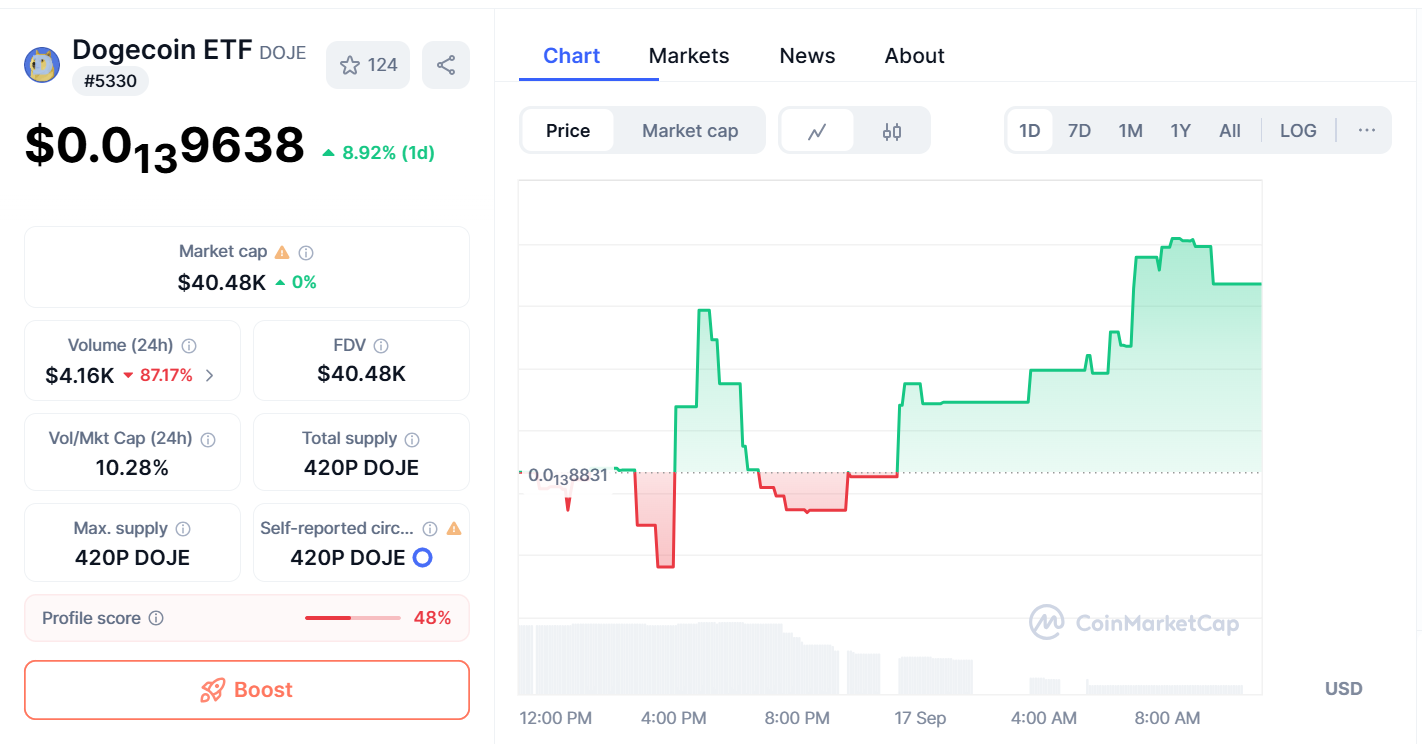The height and width of the screenshot is (744, 1422).
Task: Click the Max. supply 420P DOJE value
Action: (x=132, y=558)
